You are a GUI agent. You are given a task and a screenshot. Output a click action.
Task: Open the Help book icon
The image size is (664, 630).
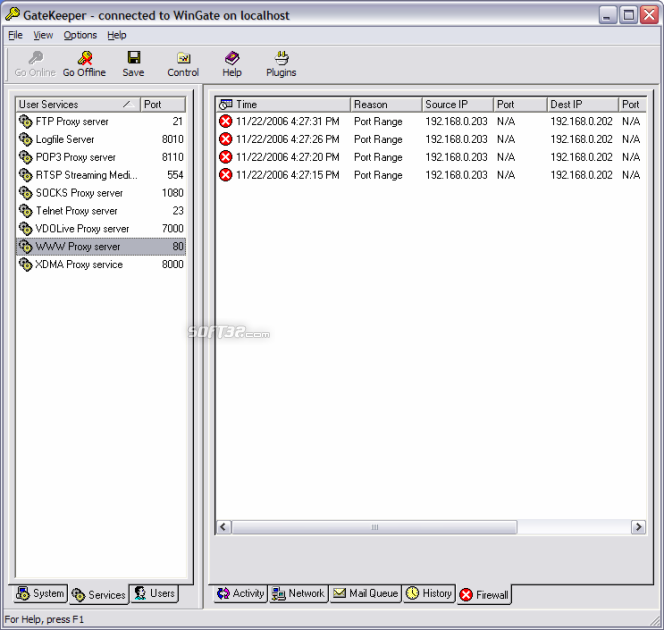coord(232,58)
